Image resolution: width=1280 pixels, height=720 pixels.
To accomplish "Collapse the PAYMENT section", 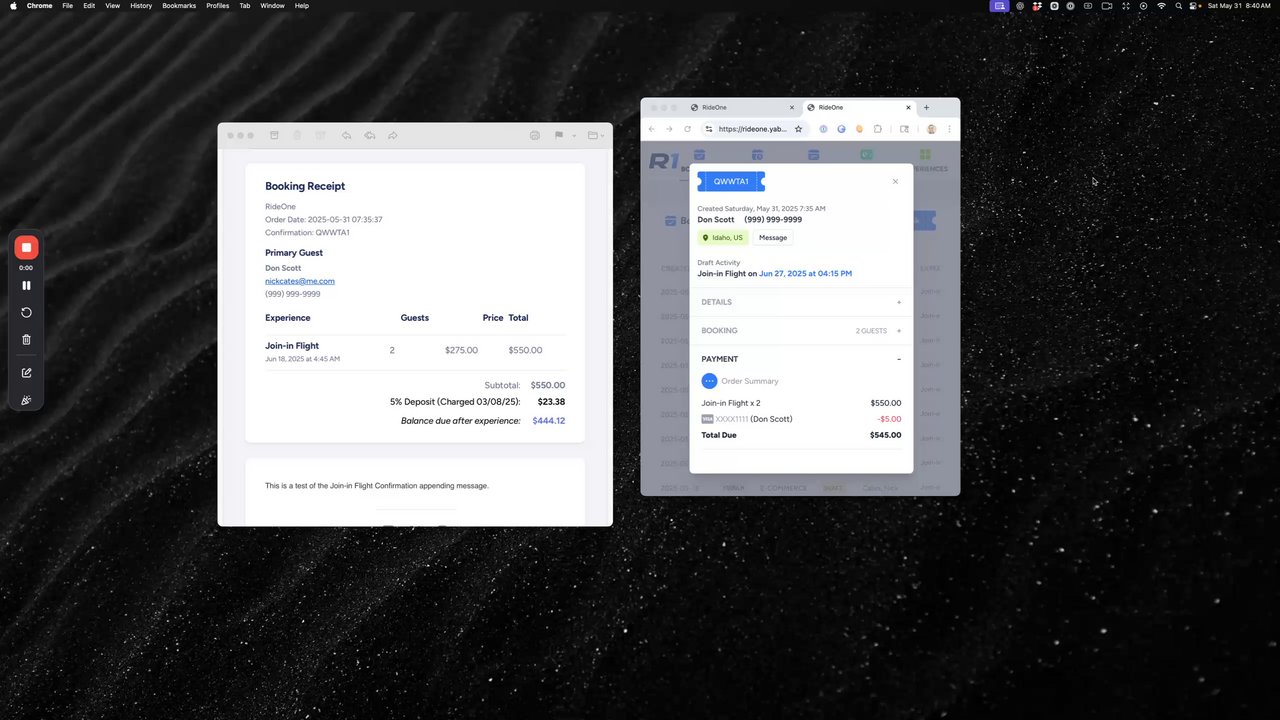I will tap(801, 359).
